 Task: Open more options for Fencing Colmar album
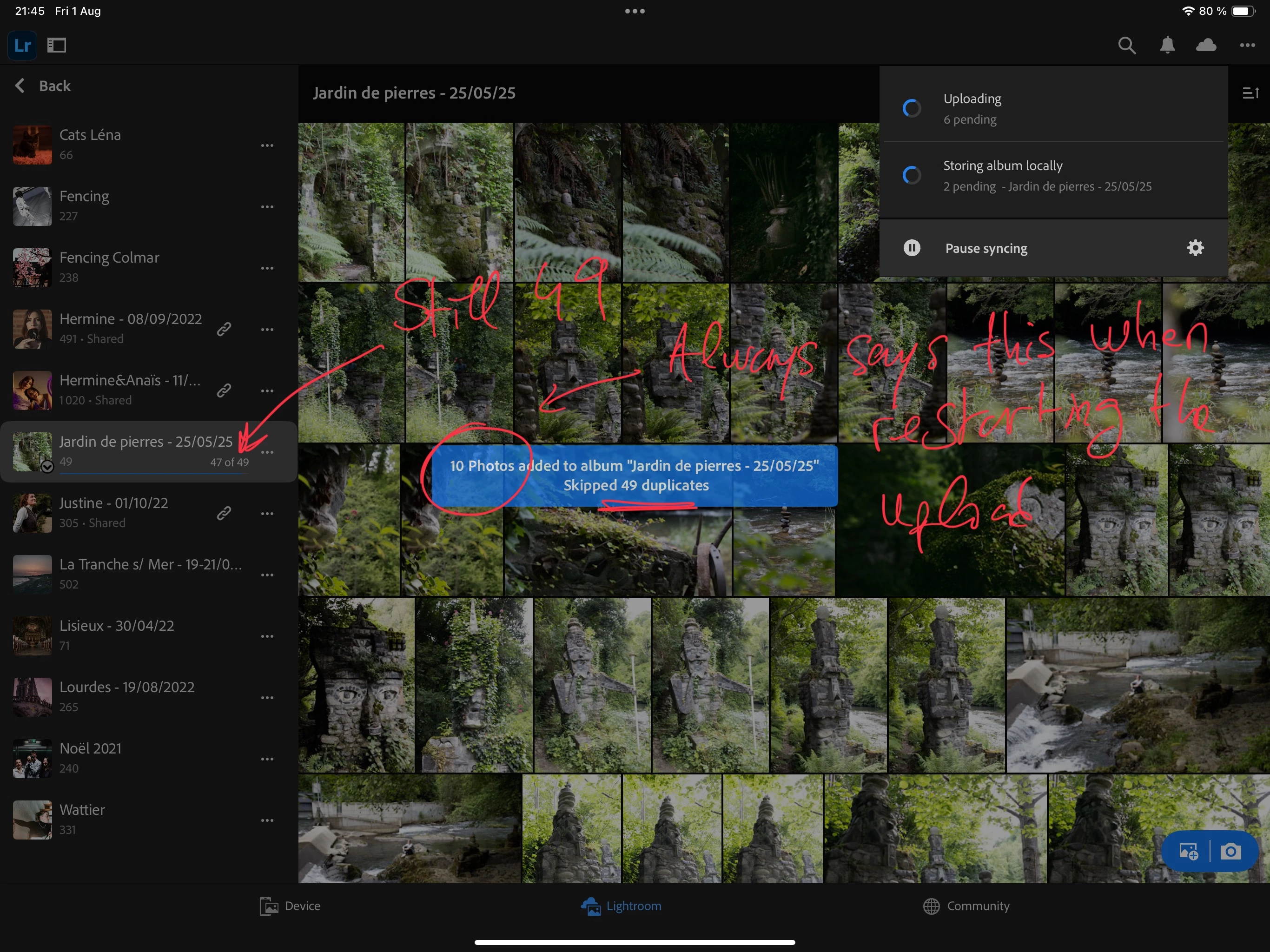pos(267,268)
